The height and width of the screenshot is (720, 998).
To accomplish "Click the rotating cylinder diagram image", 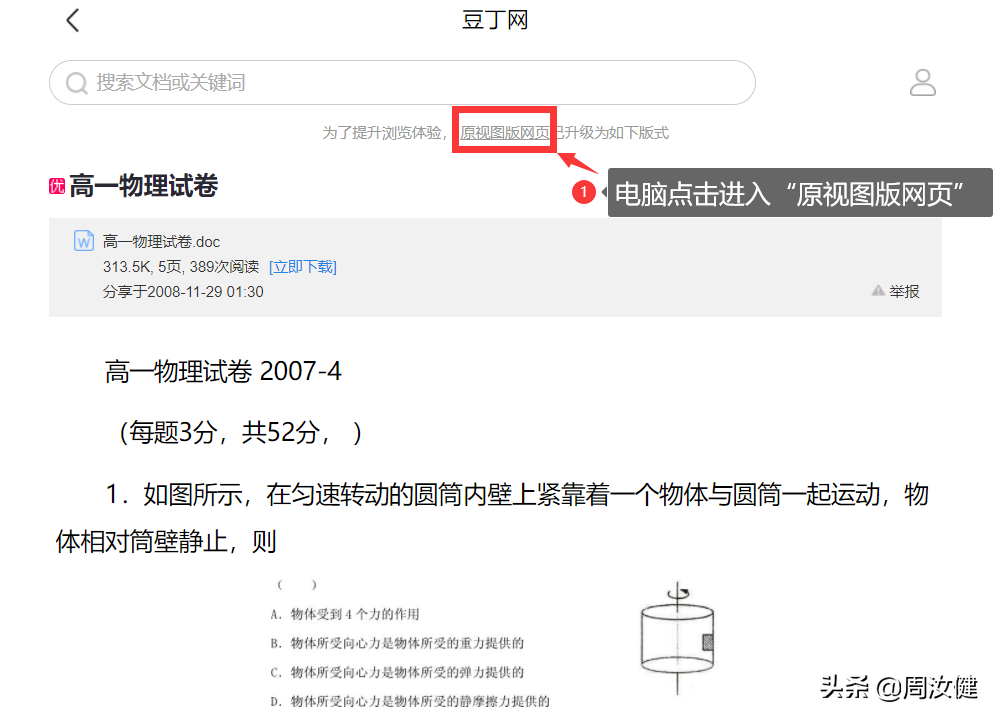I will coord(677,638).
